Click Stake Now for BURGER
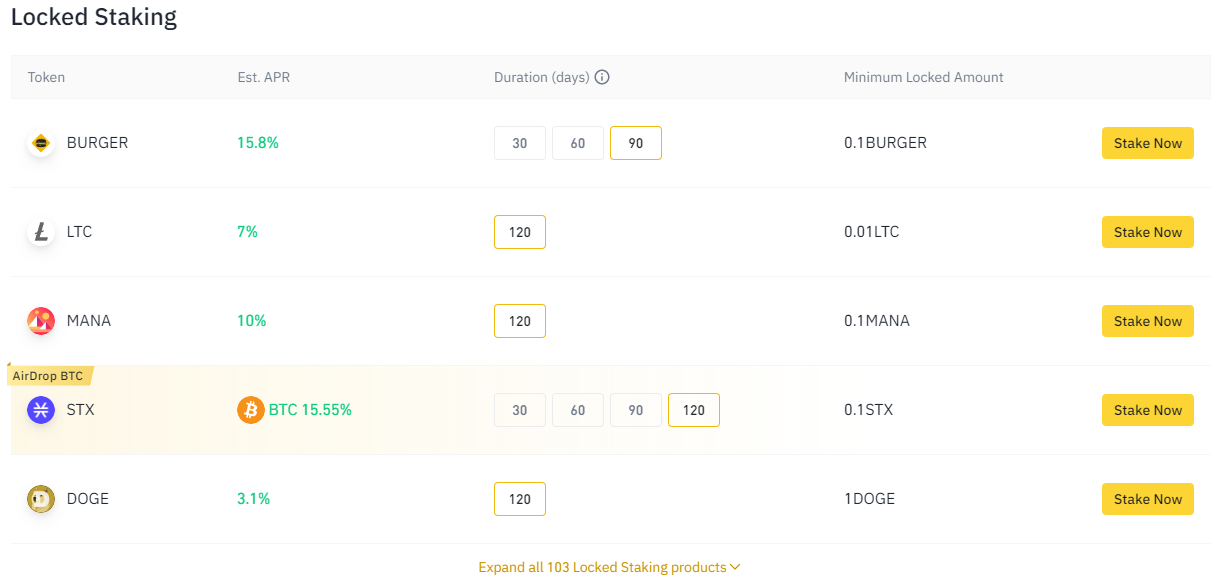This screenshot has width=1223, height=582. (x=1147, y=143)
